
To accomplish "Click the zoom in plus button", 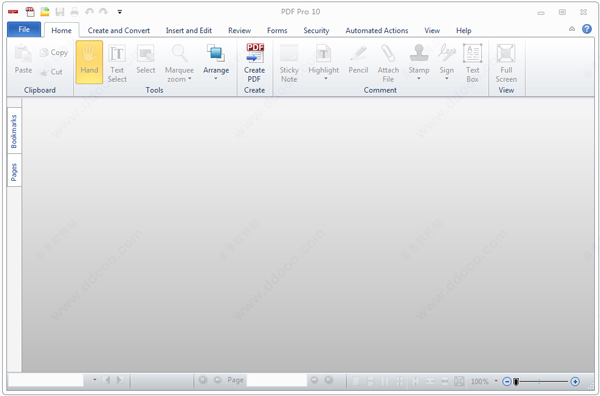I will pos(575,381).
